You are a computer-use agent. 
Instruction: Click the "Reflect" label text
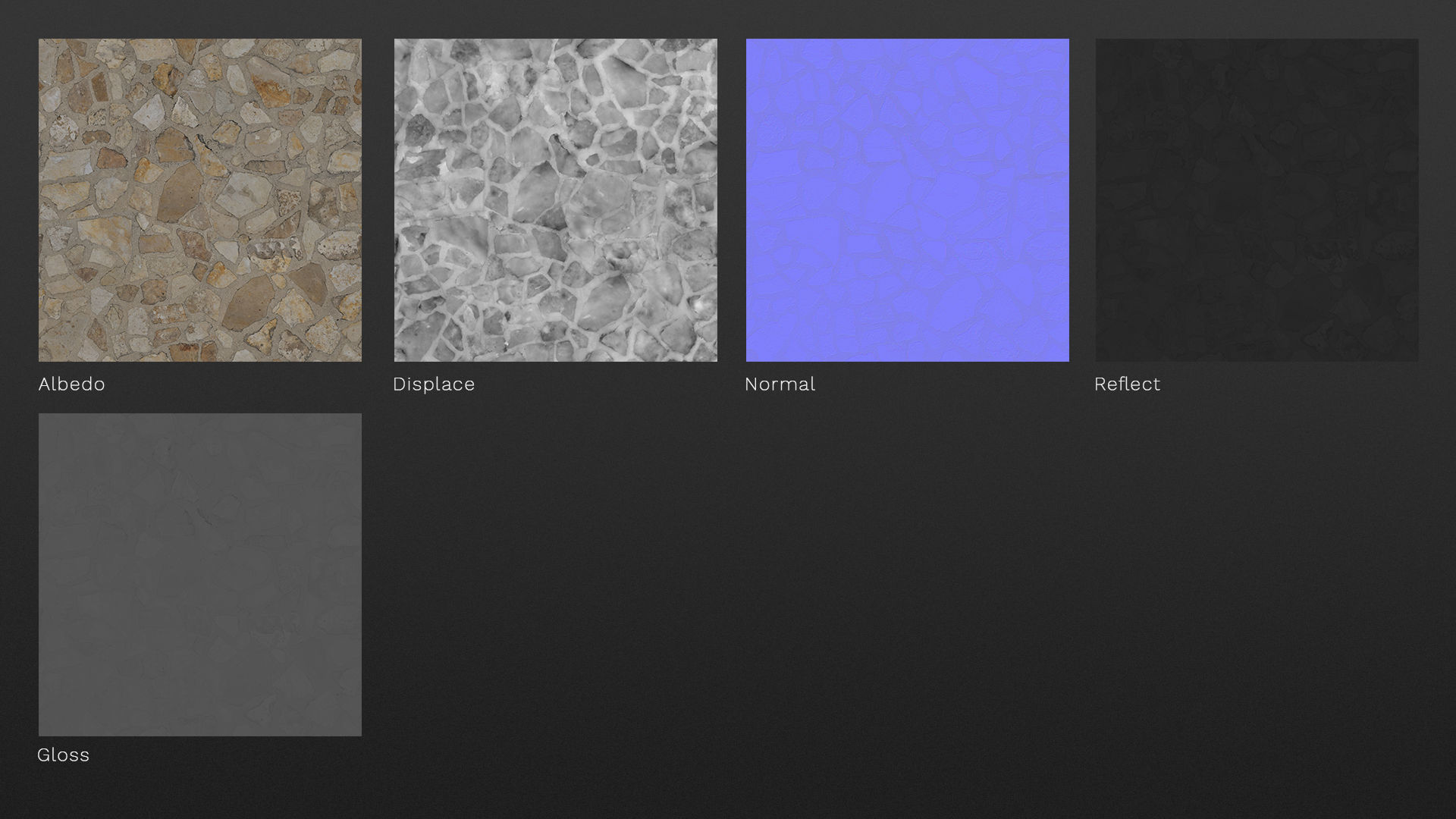[x=1127, y=384]
